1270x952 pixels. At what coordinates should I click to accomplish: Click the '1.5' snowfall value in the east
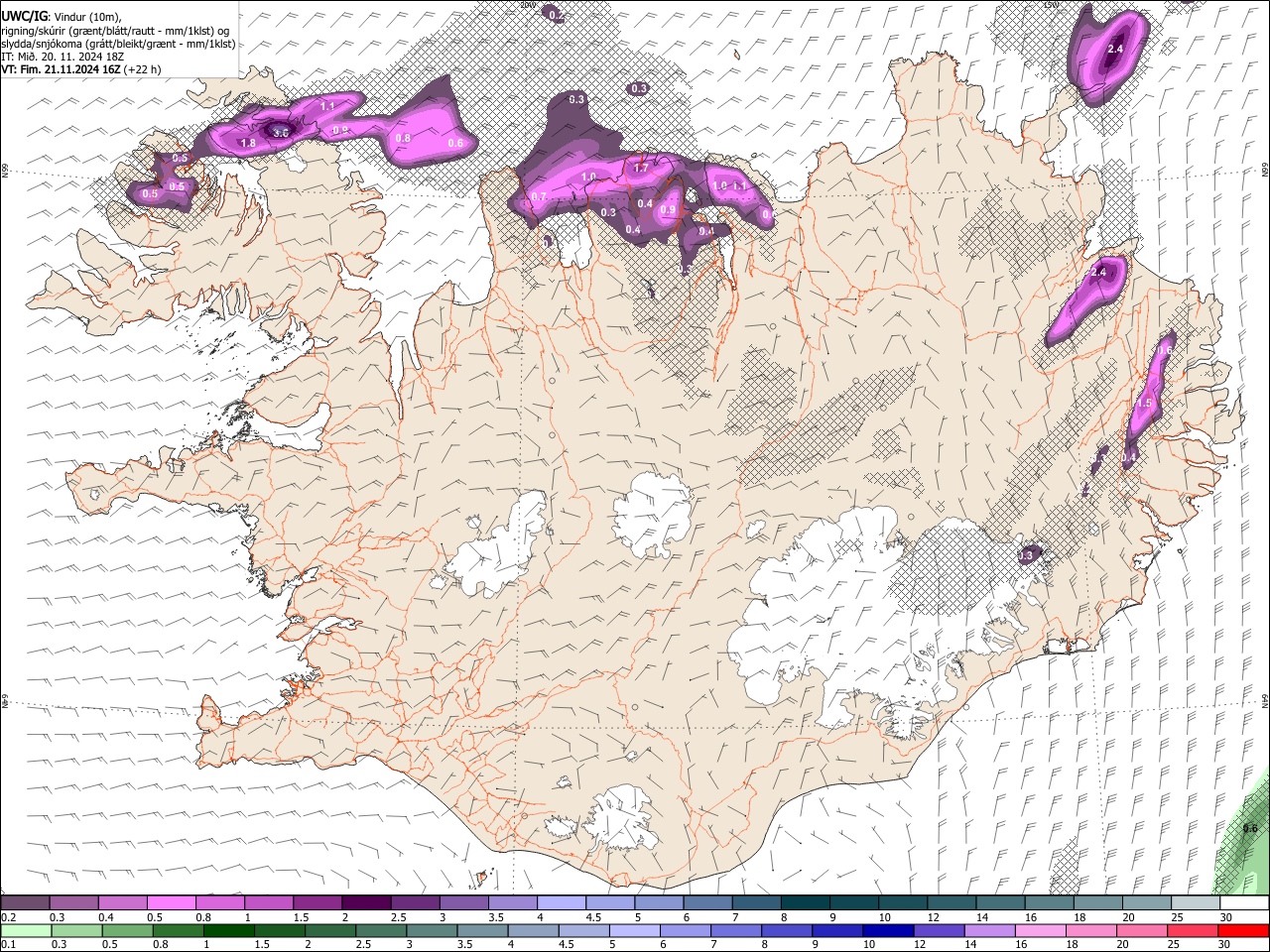click(1144, 404)
